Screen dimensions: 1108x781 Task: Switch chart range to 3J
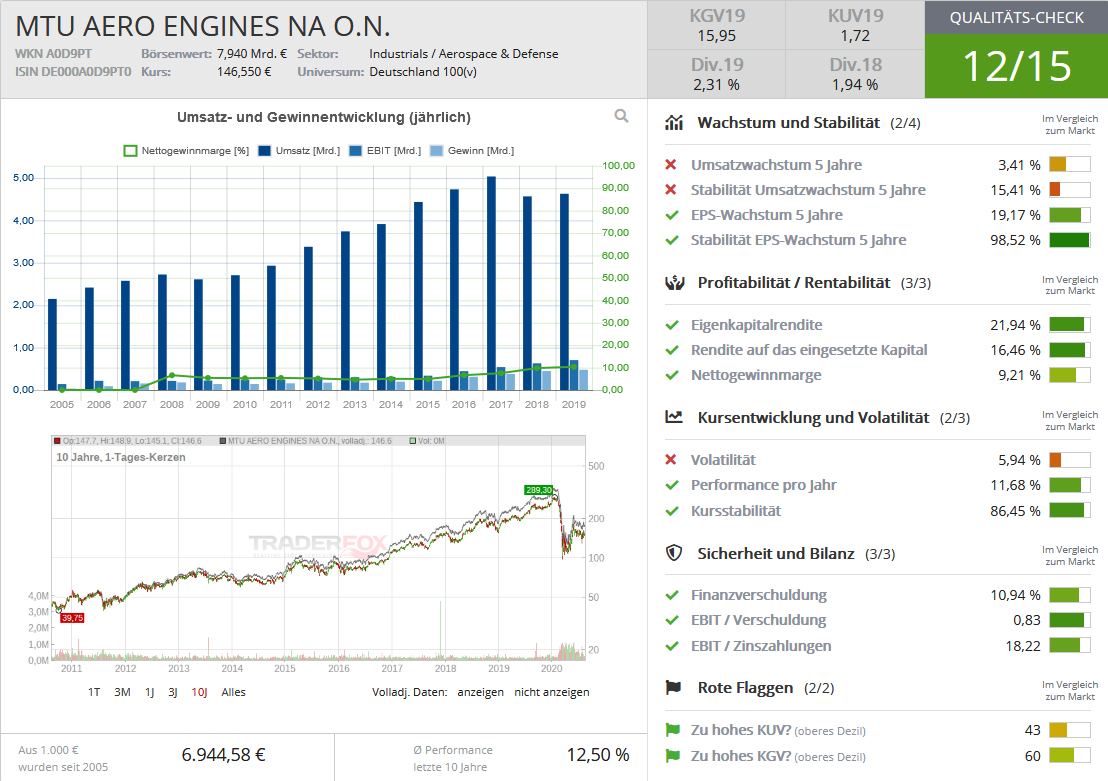(172, 692)
